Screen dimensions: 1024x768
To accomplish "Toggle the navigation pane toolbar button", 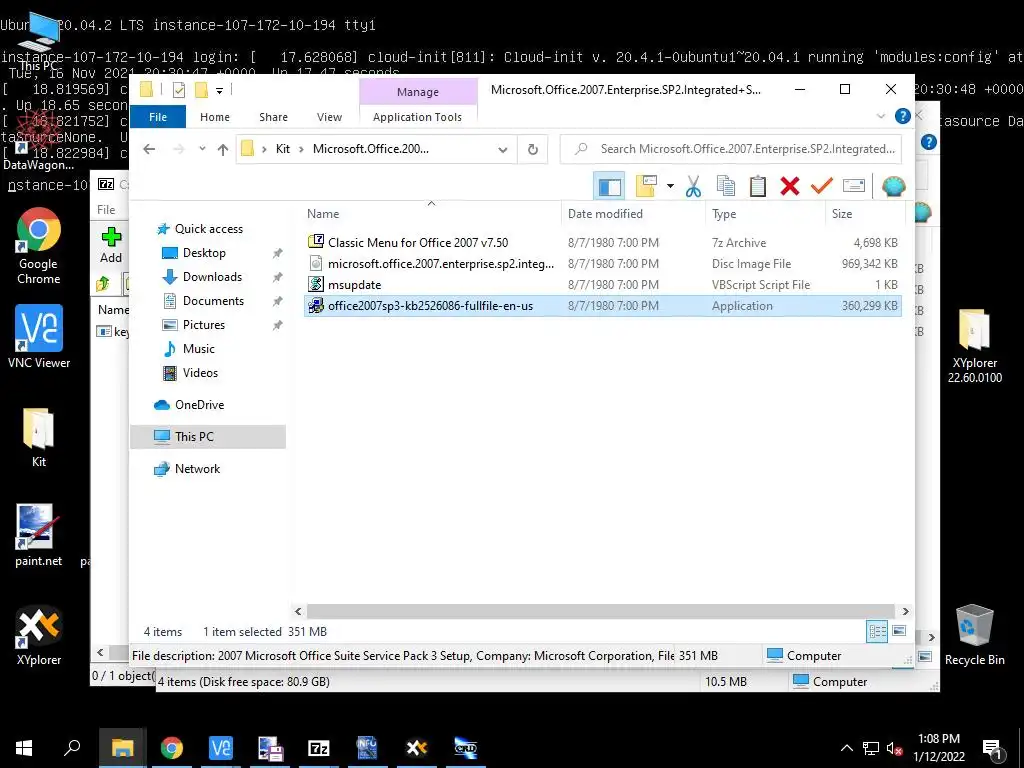I will 609,186.
